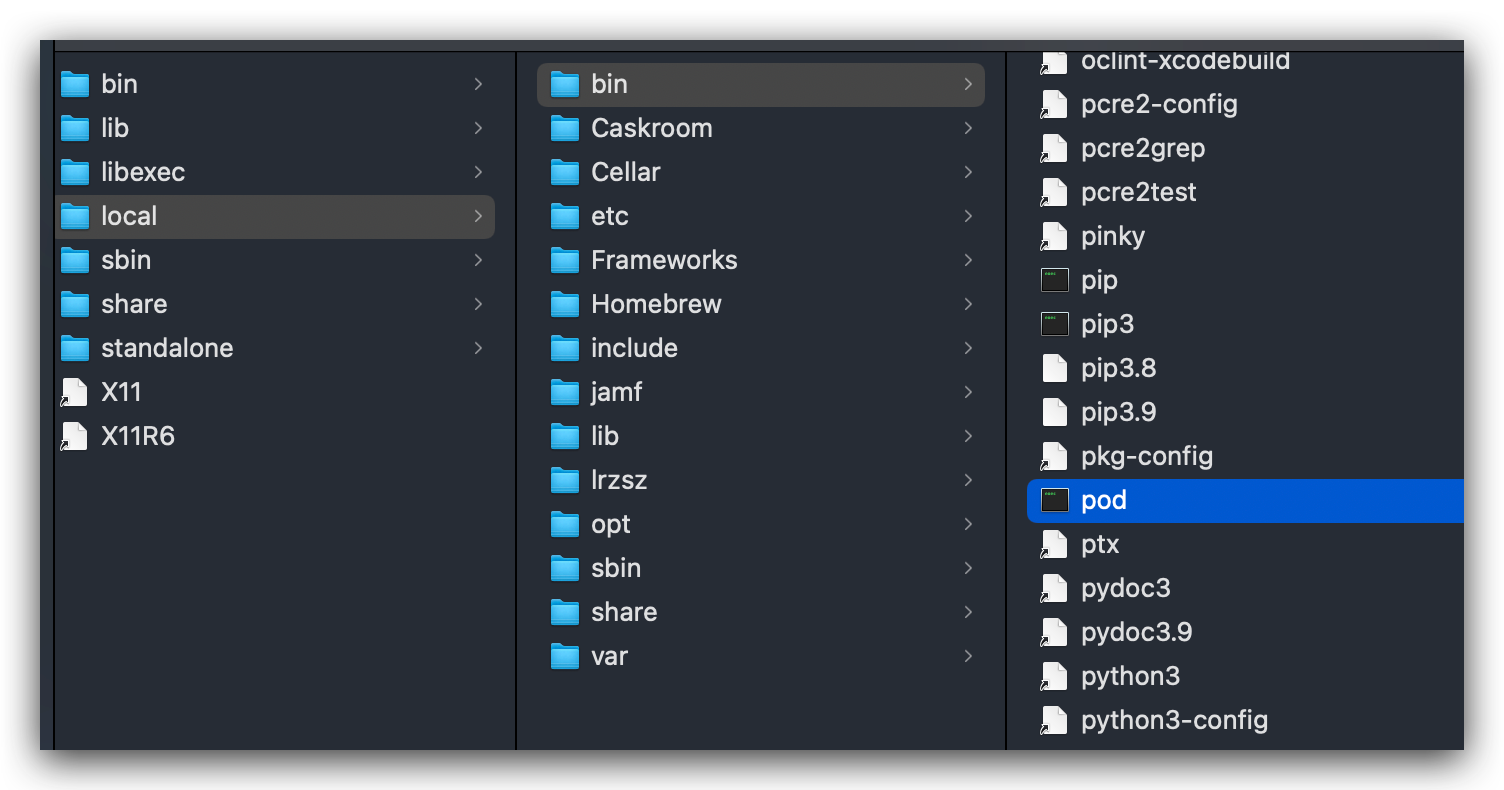Expand the Caskroom folder chevron
Image resolution: width=1504 pixels, height=790 pixels.
click(x=968, y=128)
